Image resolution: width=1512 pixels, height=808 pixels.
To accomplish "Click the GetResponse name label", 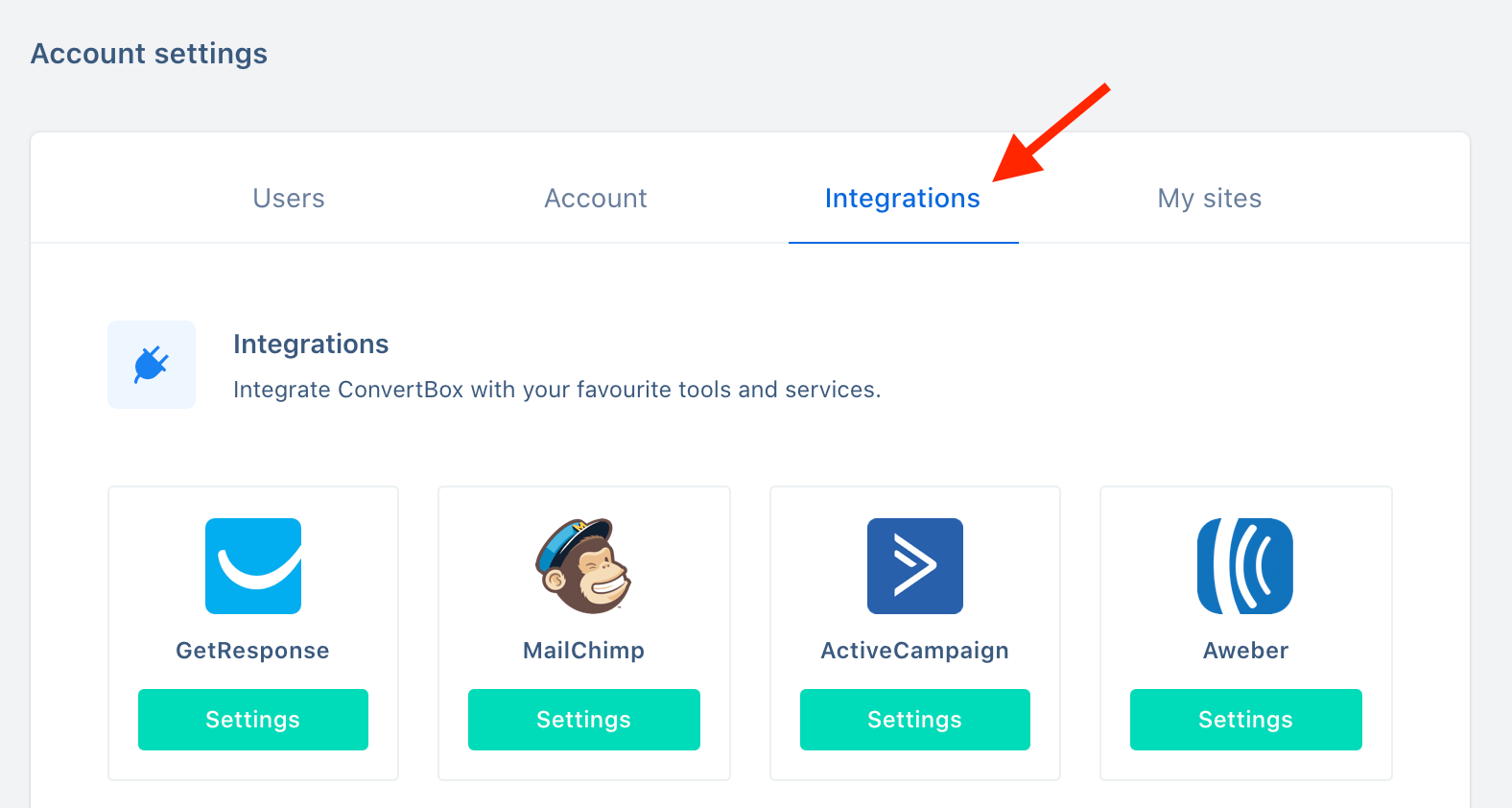I will (252, 651).
